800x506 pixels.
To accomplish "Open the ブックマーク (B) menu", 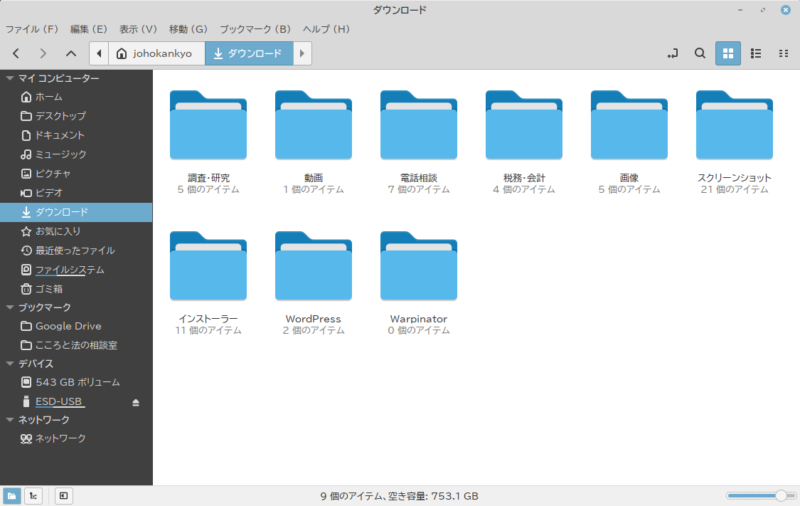I will click(254, 29).
